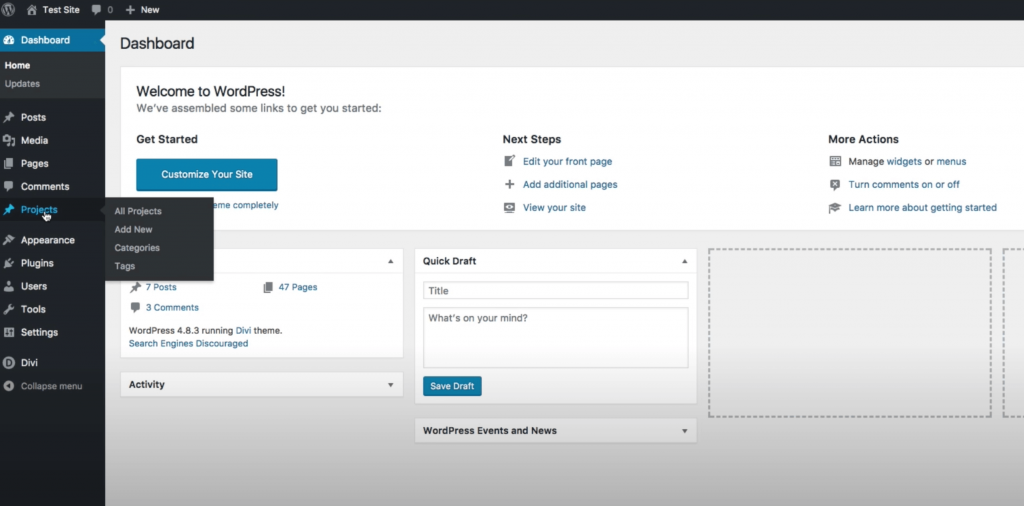Expand the Activity panel arrow

tap(391, 385)
